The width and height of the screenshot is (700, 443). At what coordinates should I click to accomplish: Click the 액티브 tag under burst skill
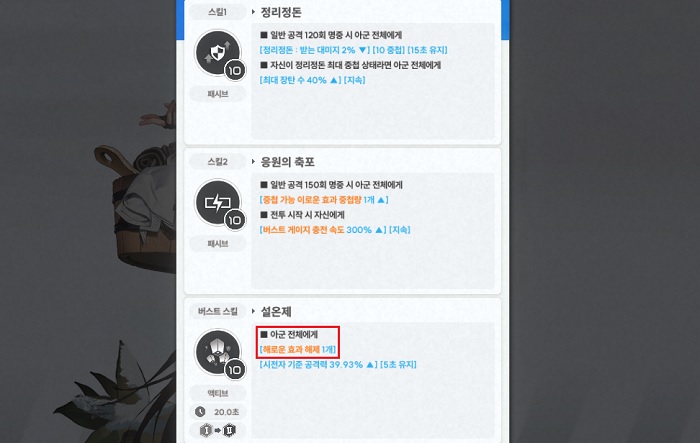pos(217,393)
